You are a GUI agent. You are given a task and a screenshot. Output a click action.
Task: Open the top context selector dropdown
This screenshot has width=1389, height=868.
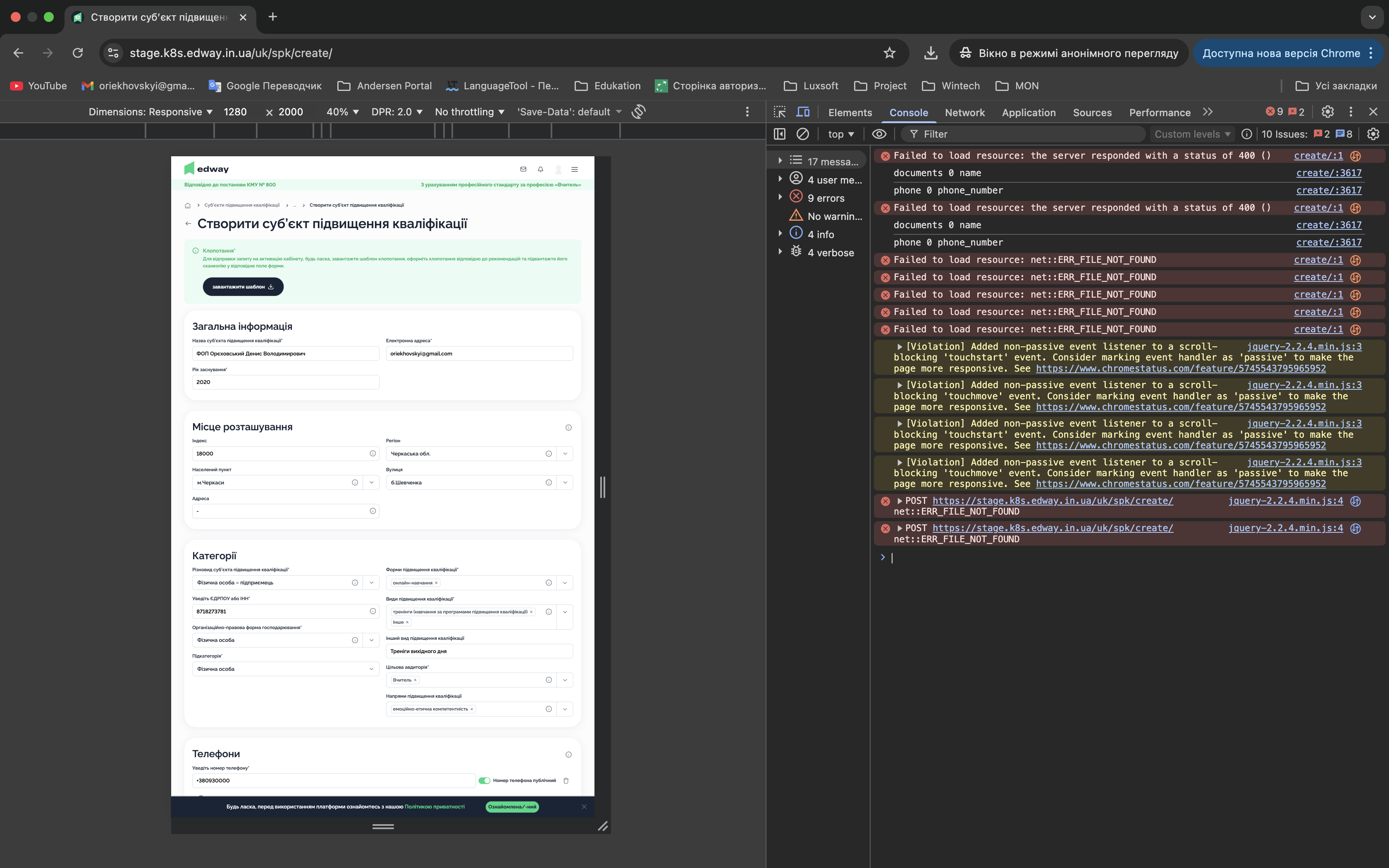(840, 134)
